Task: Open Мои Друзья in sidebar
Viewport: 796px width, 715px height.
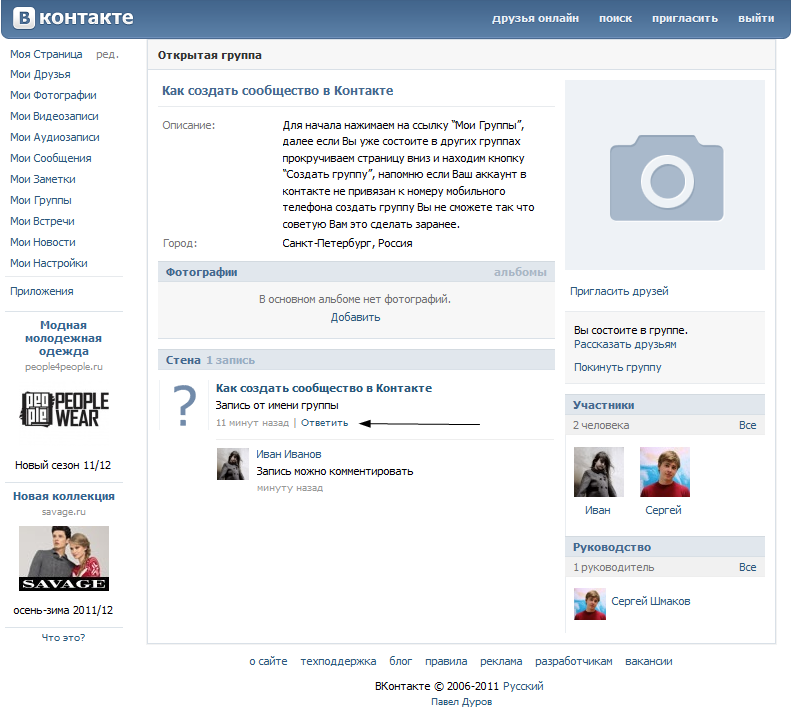Action: tap(41, 75)
